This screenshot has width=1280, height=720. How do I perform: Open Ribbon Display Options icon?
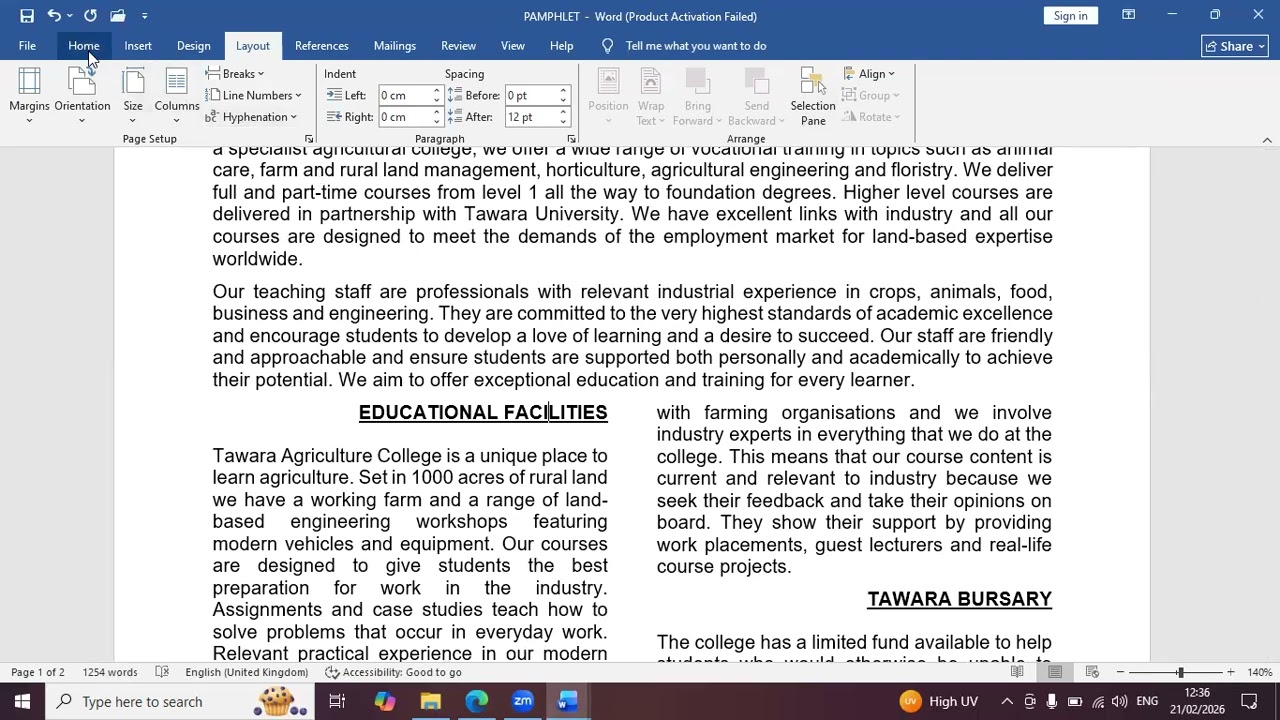pos(1128,16)
